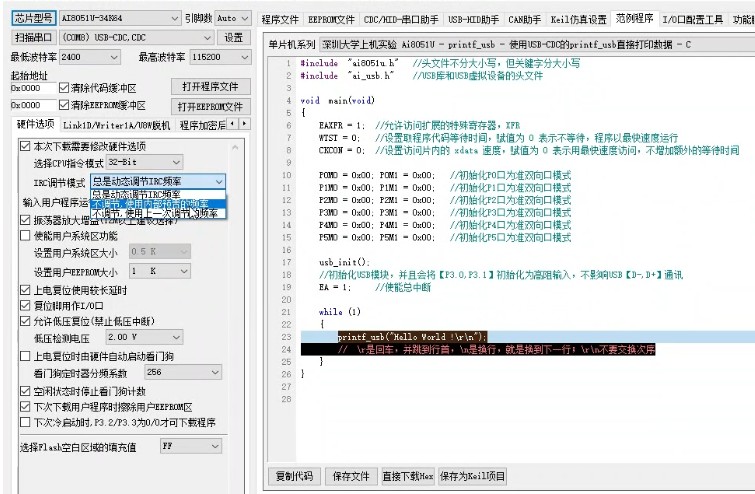This screenshot has width=755, height=494.
Task: Select 不调节,使用上一次调节的频率 option
Action: 158,213
